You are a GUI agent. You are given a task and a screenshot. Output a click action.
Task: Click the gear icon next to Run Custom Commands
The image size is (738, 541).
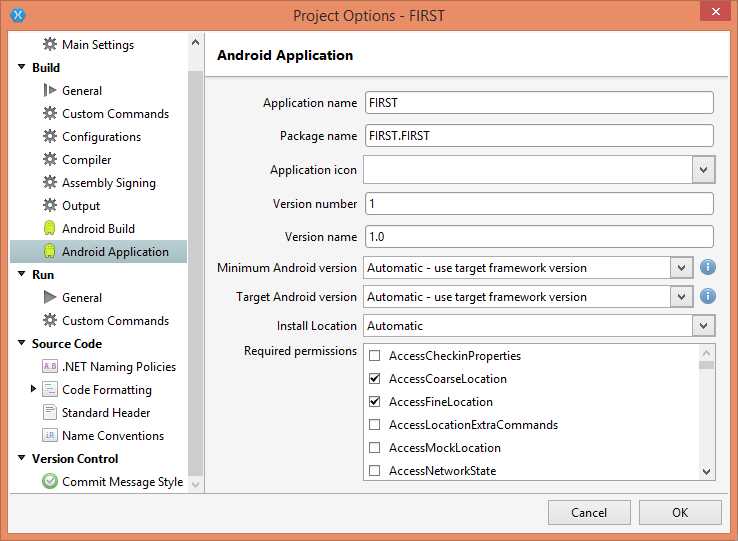coord(50,320)
